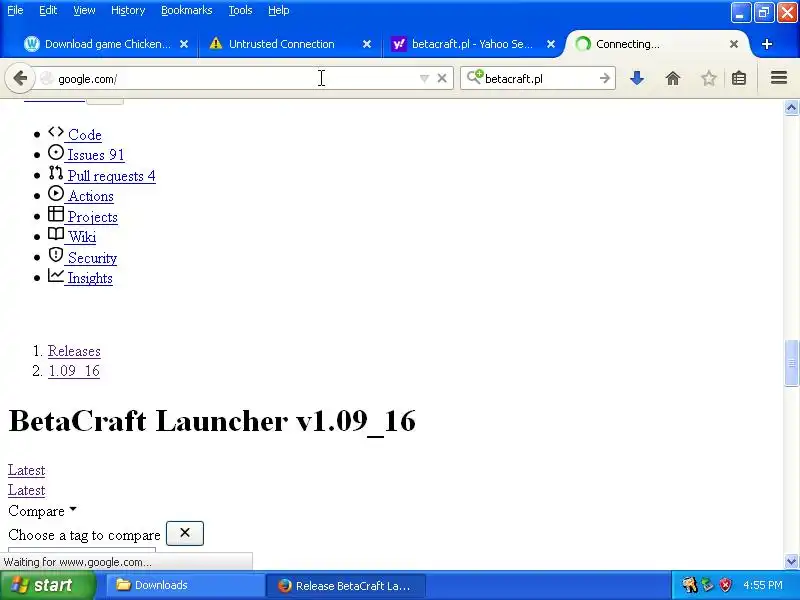Open the Projects link
This screenshot has height=600, width=800.
(93, 217)
